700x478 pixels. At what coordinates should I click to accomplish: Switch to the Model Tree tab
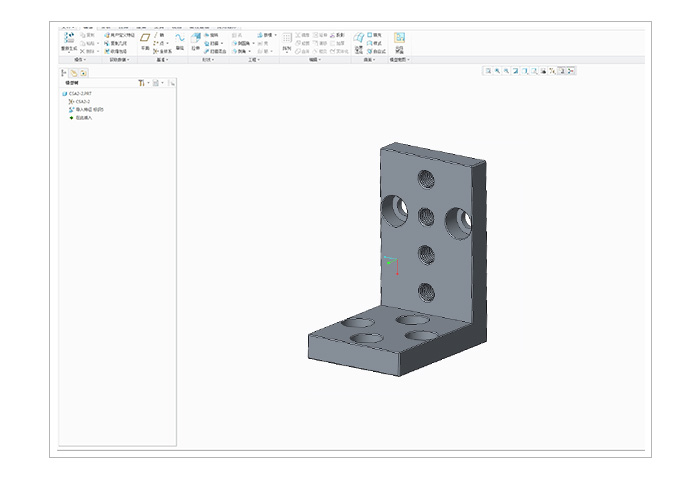(64, 72)
